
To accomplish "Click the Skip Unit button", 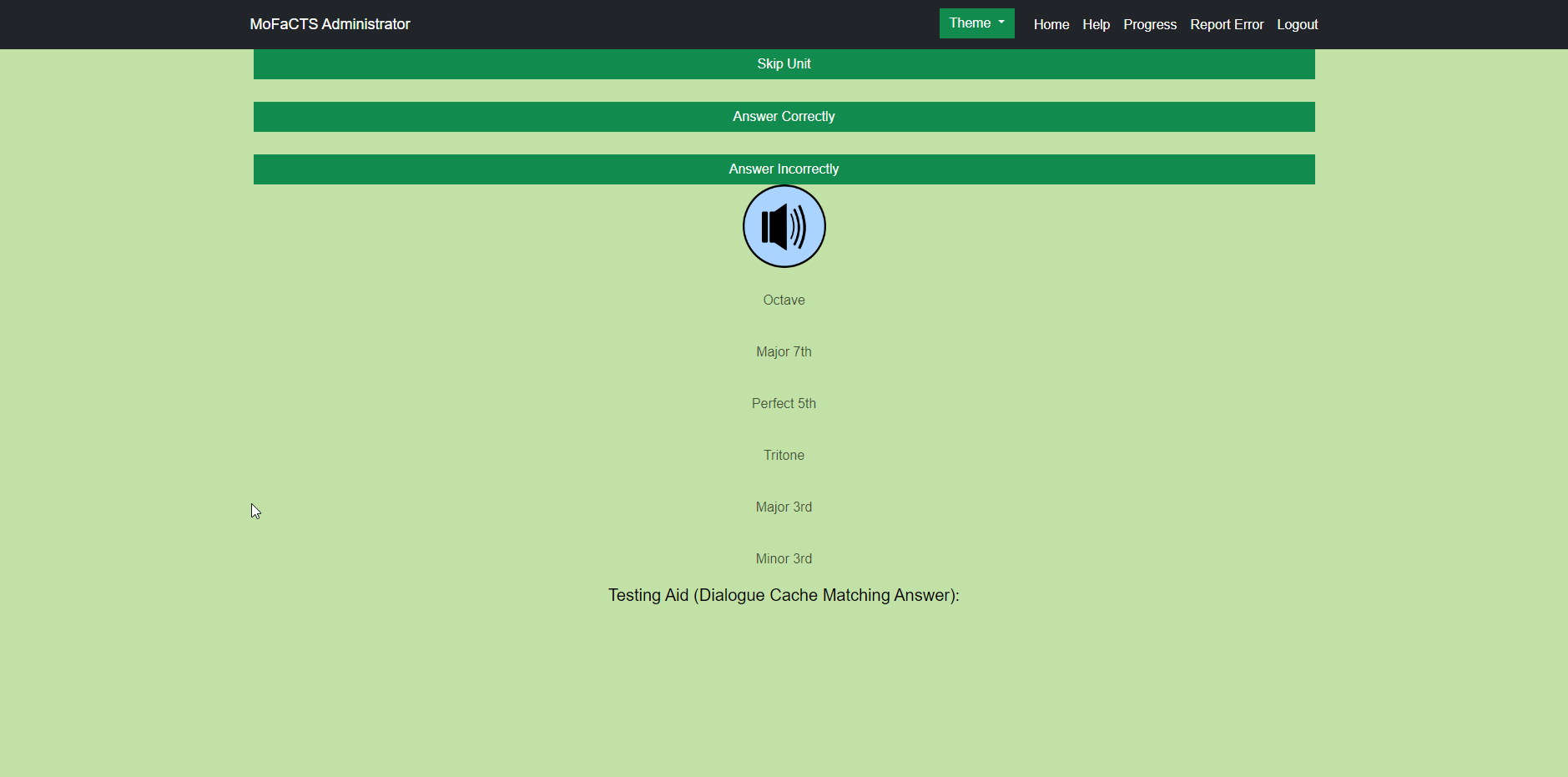I will pos(783,63).
